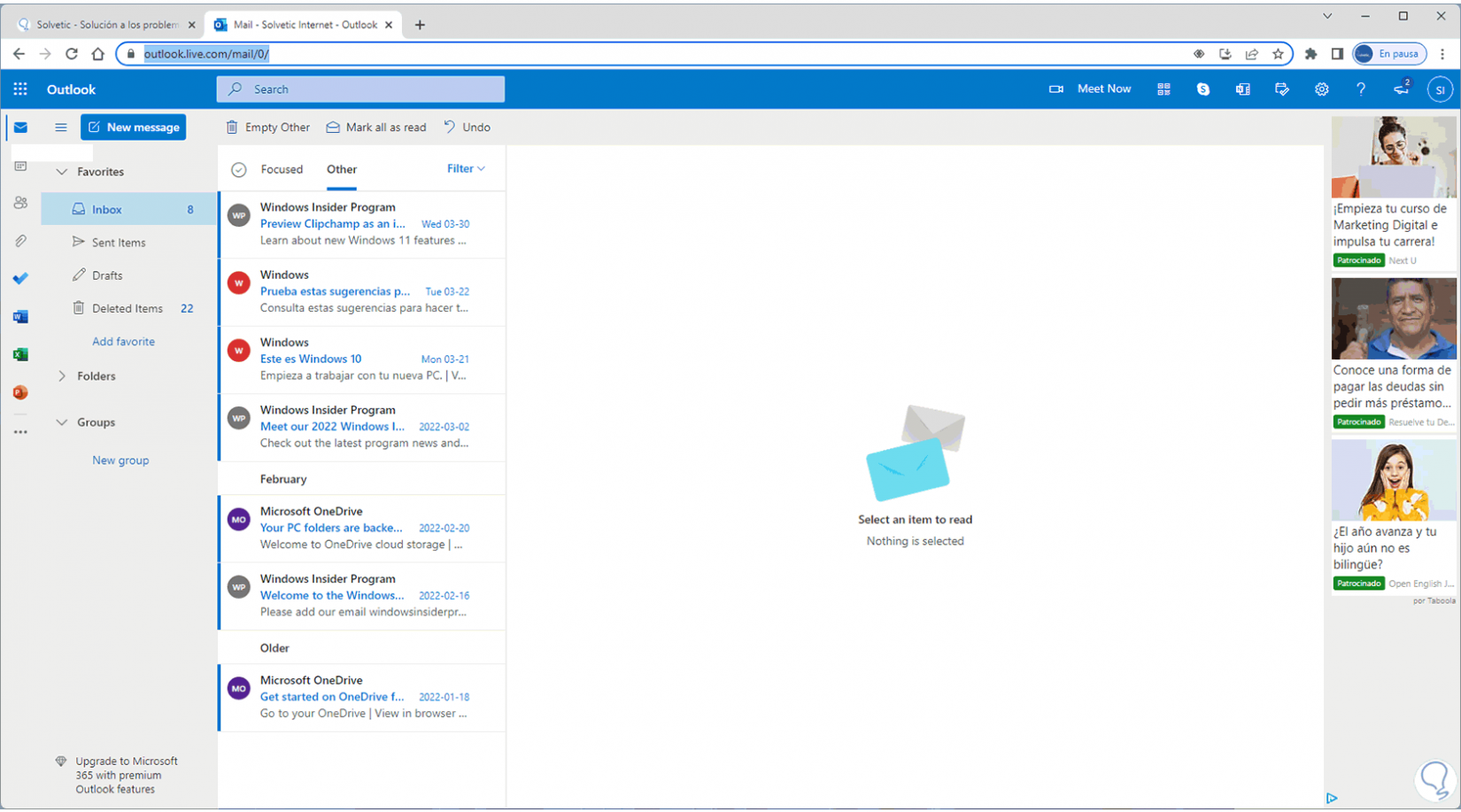Image resolution: width=1461 pixels, height=812 pixels.
Task: Open 'Welcome to the Windows' email
Action: pyautogui.click(x=362, y=597)
